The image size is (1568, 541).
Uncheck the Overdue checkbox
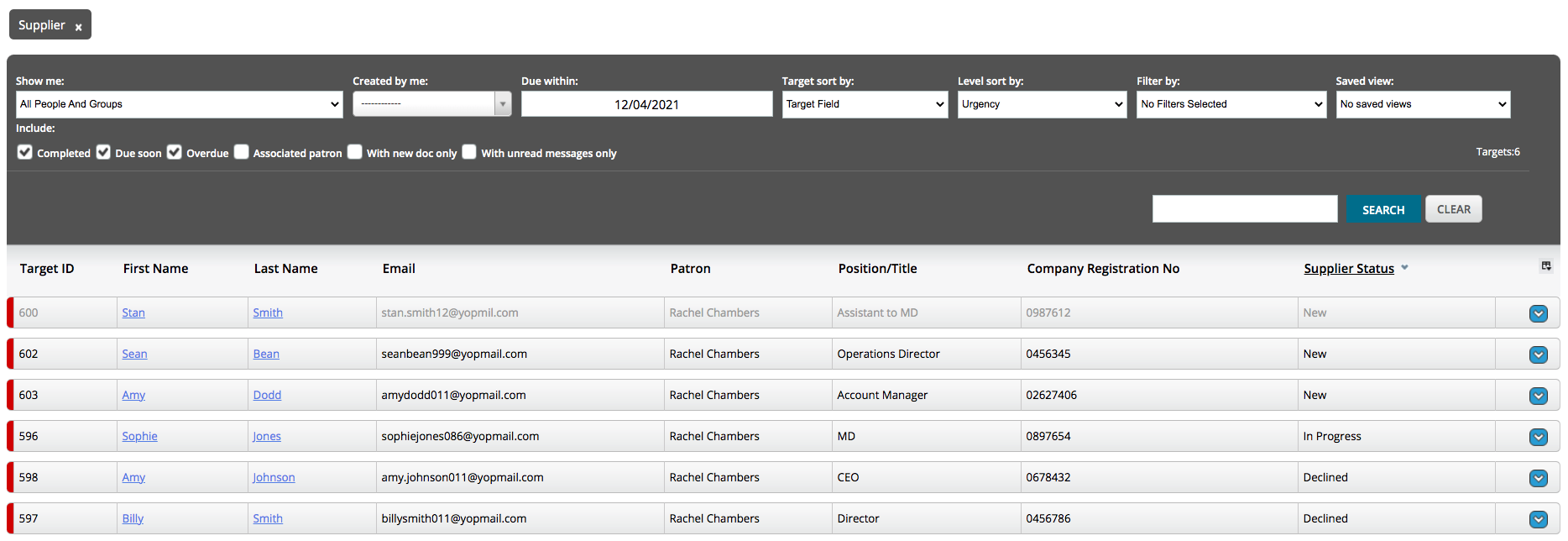click(x=174, y=152)
